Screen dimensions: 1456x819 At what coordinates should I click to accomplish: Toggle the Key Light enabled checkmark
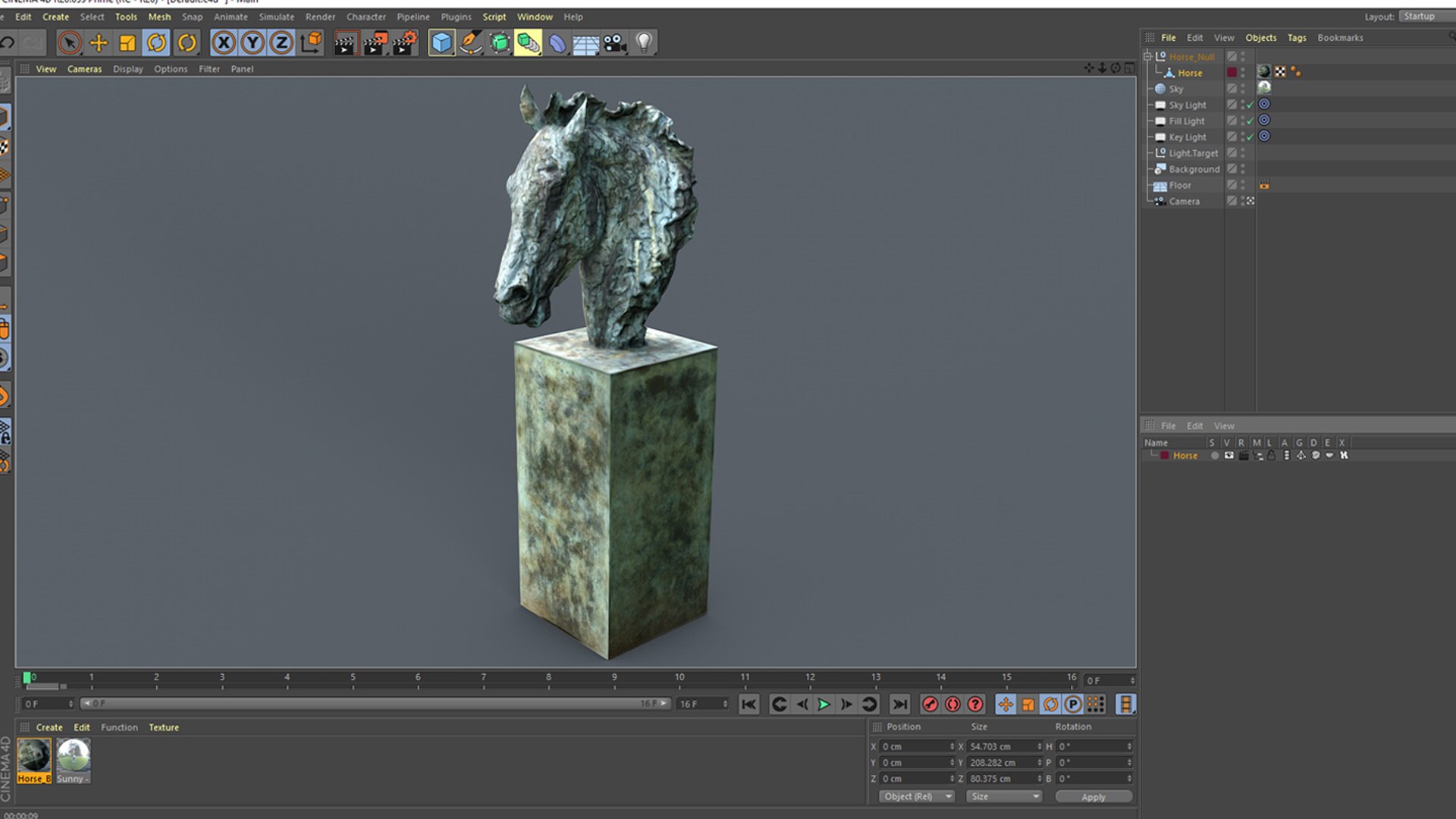coord(1250,137)
